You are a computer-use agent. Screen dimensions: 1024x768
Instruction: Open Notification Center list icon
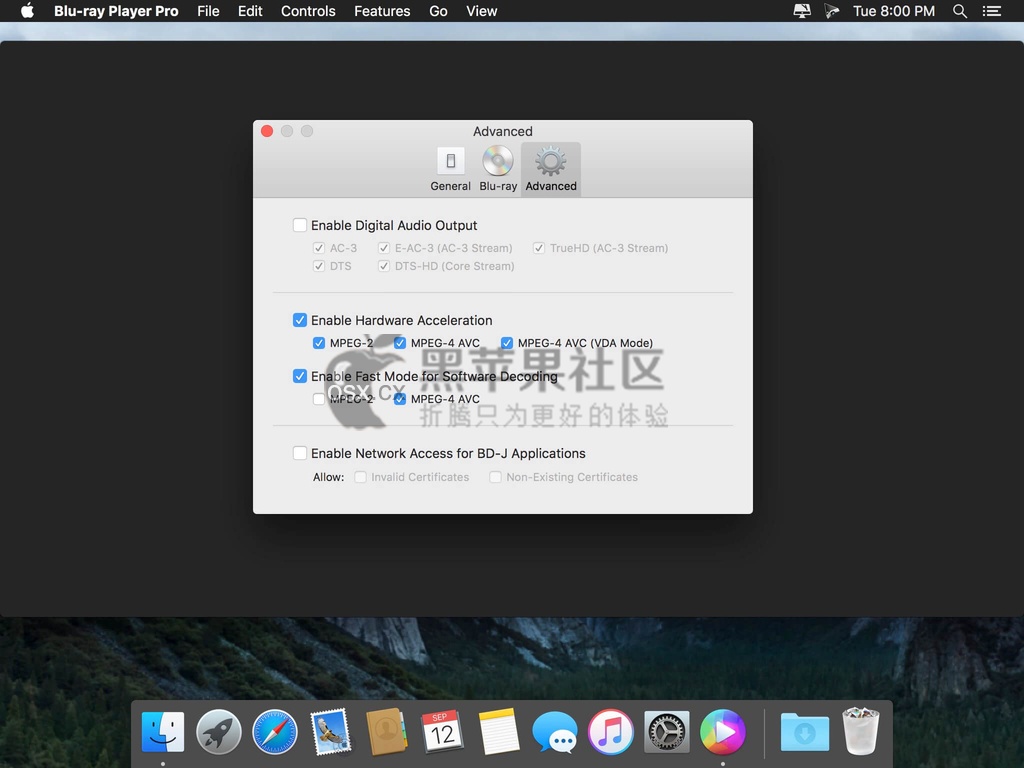(x=991, y=11)
